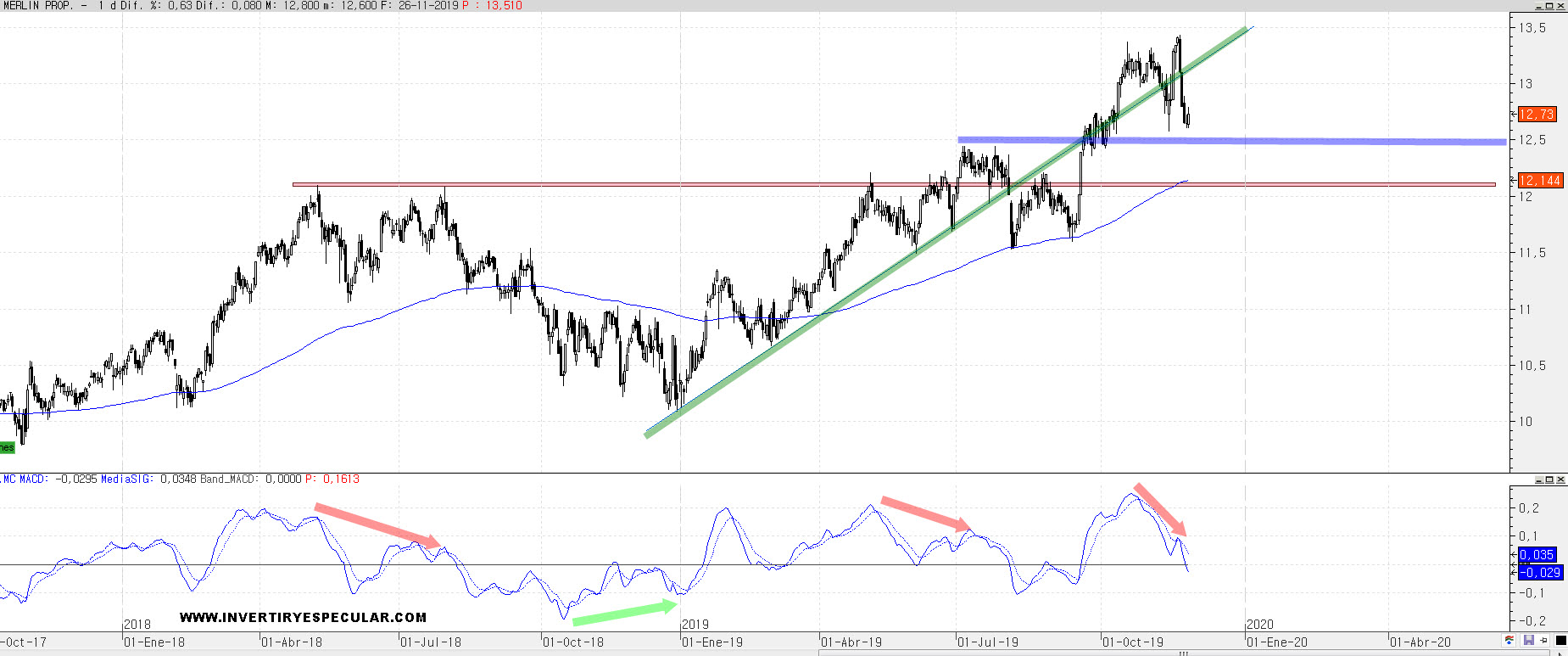The image size is (1568, 656).
Task: Click the MERLIN PROP. title text
Action: click(37, 6)
